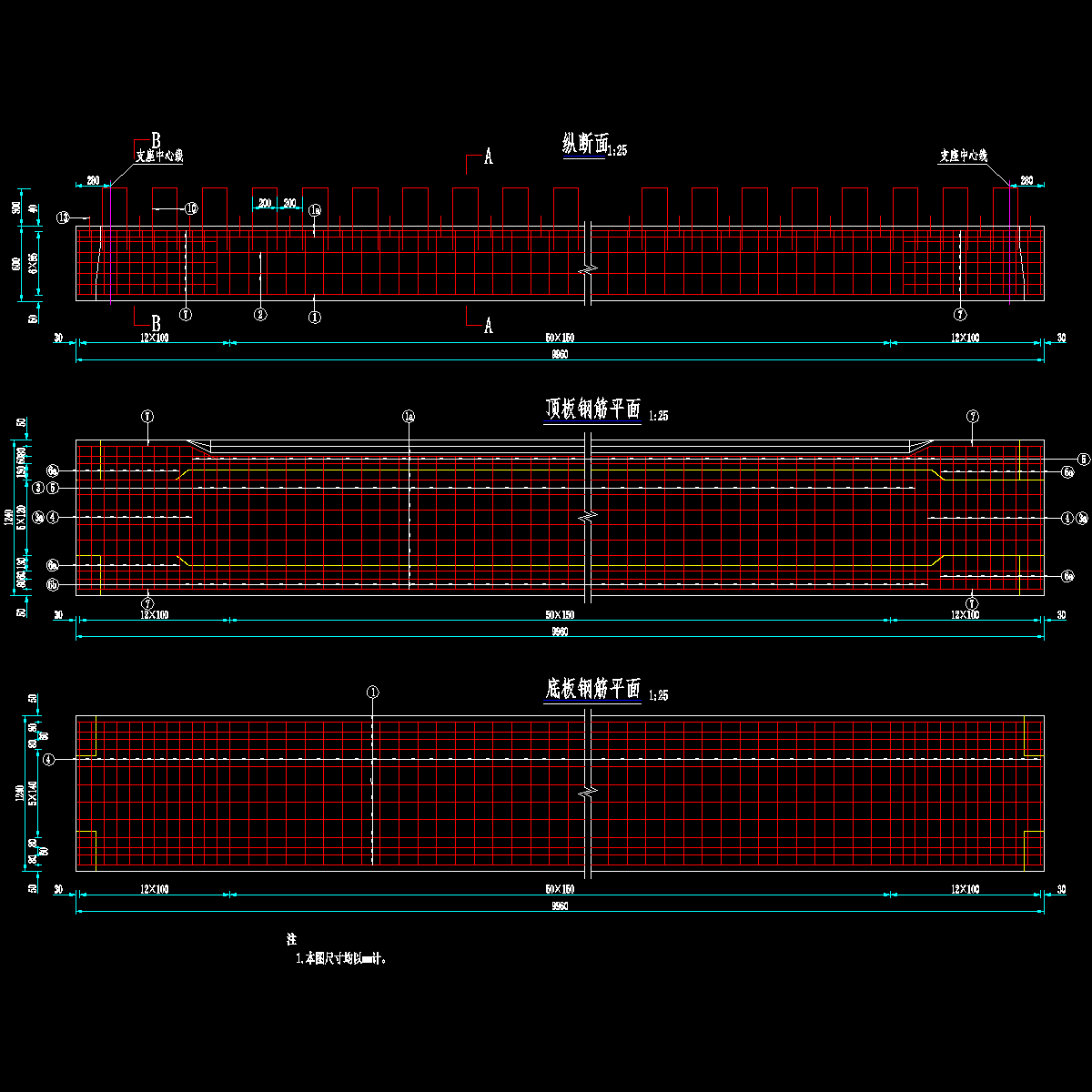Select callout bubble 2 below the longitudinal section
The image size is (1092, 1092).
point(260,315)
